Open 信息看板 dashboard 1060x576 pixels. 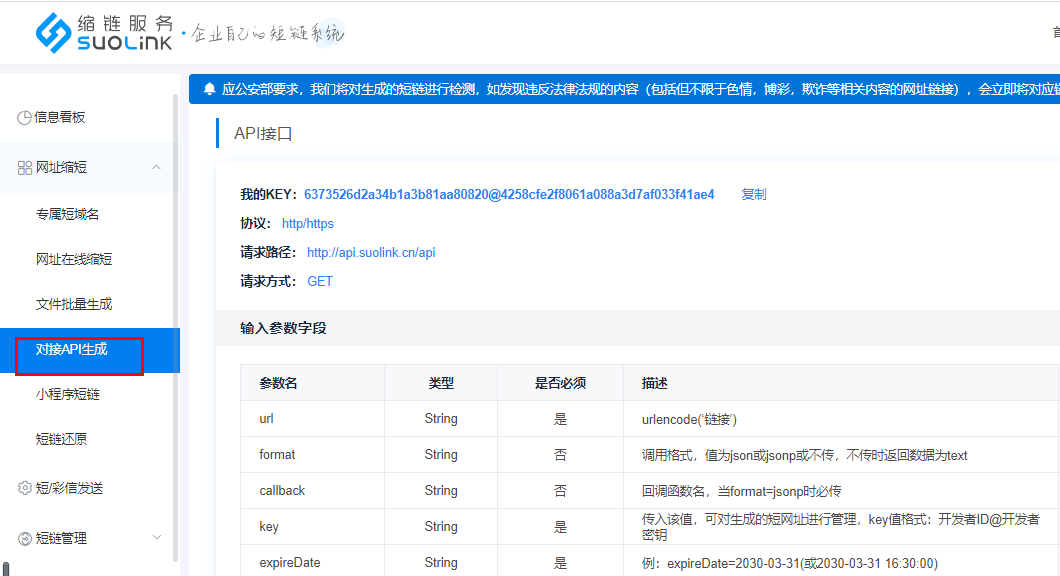click(x=59, y=117)
